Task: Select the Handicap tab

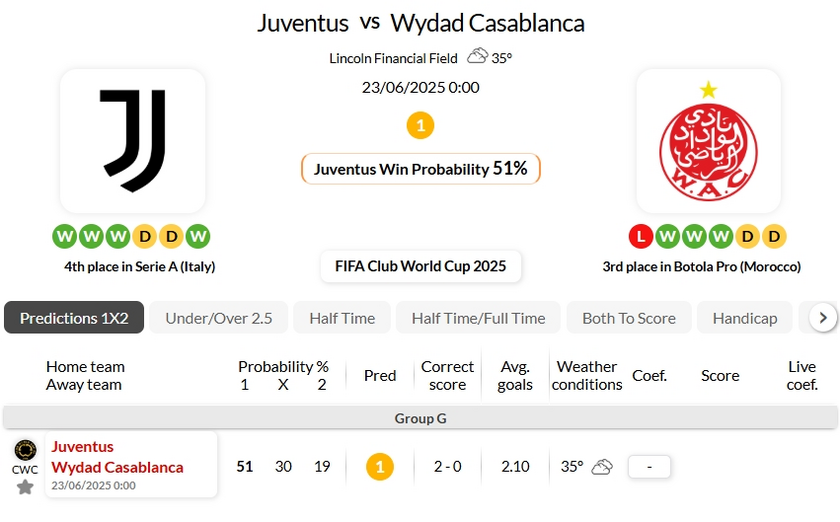Action: pyautogui.click(x=745, y=318)
